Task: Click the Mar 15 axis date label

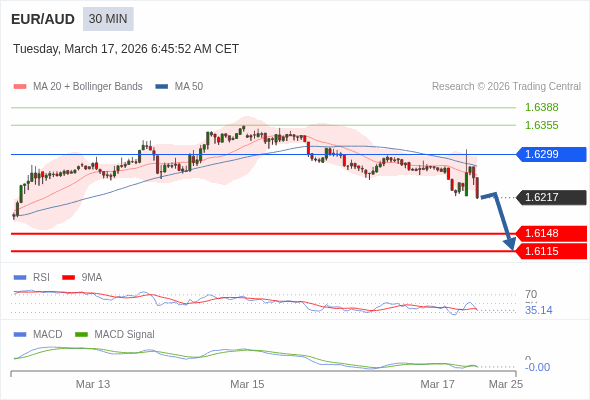Action: pos(247,384)
